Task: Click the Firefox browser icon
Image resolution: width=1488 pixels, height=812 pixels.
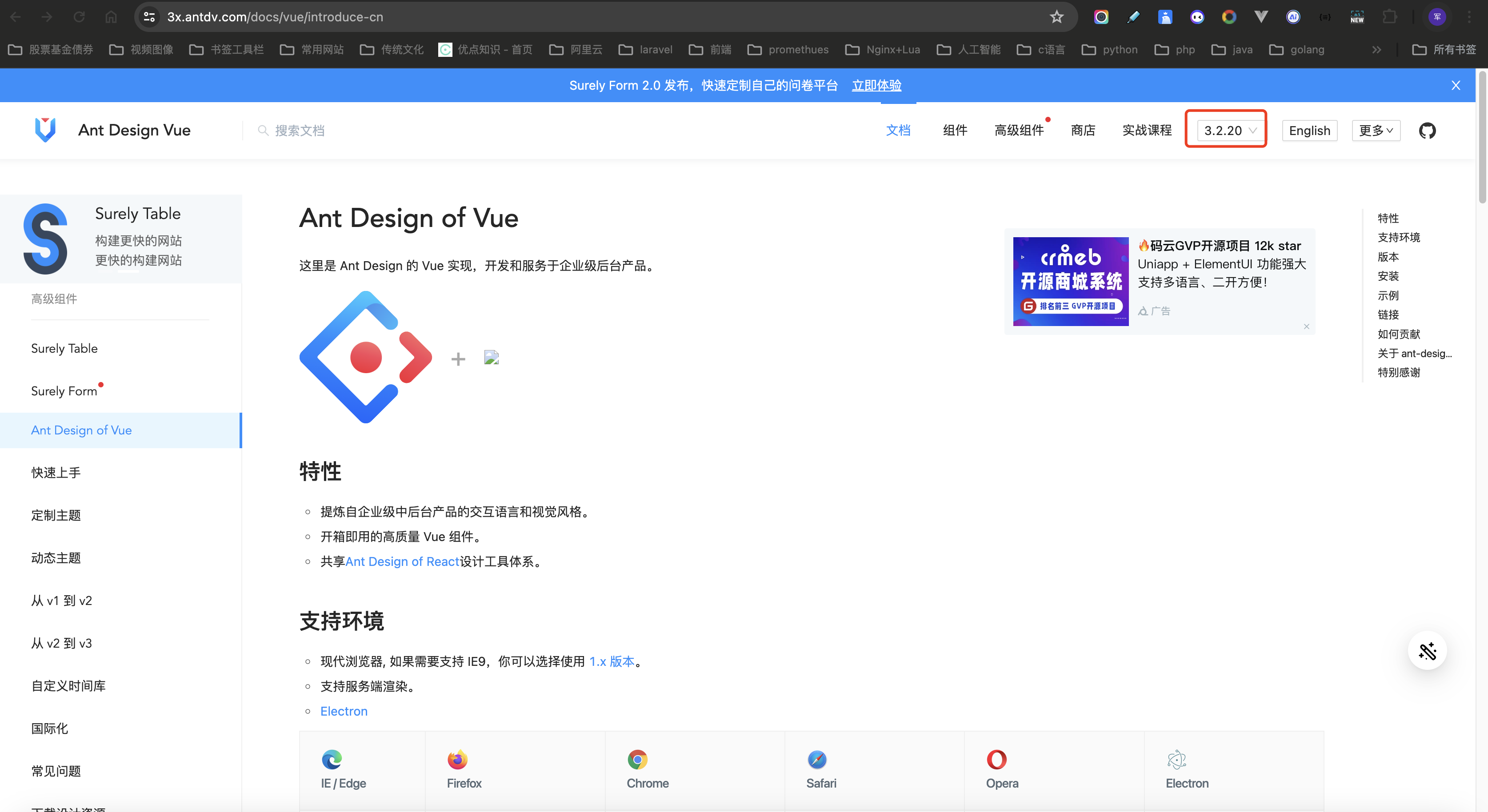Action: coord(457,760)
